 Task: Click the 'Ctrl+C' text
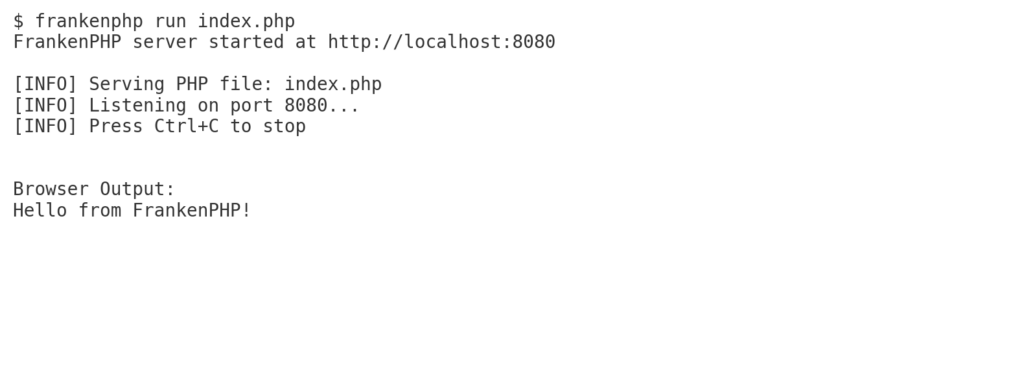187,126
